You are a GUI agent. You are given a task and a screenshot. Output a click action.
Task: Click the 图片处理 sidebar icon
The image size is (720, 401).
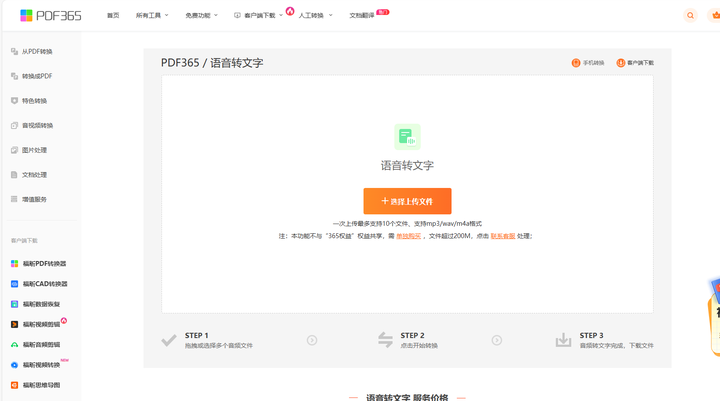pyautogui.click(x=14, y=150)
